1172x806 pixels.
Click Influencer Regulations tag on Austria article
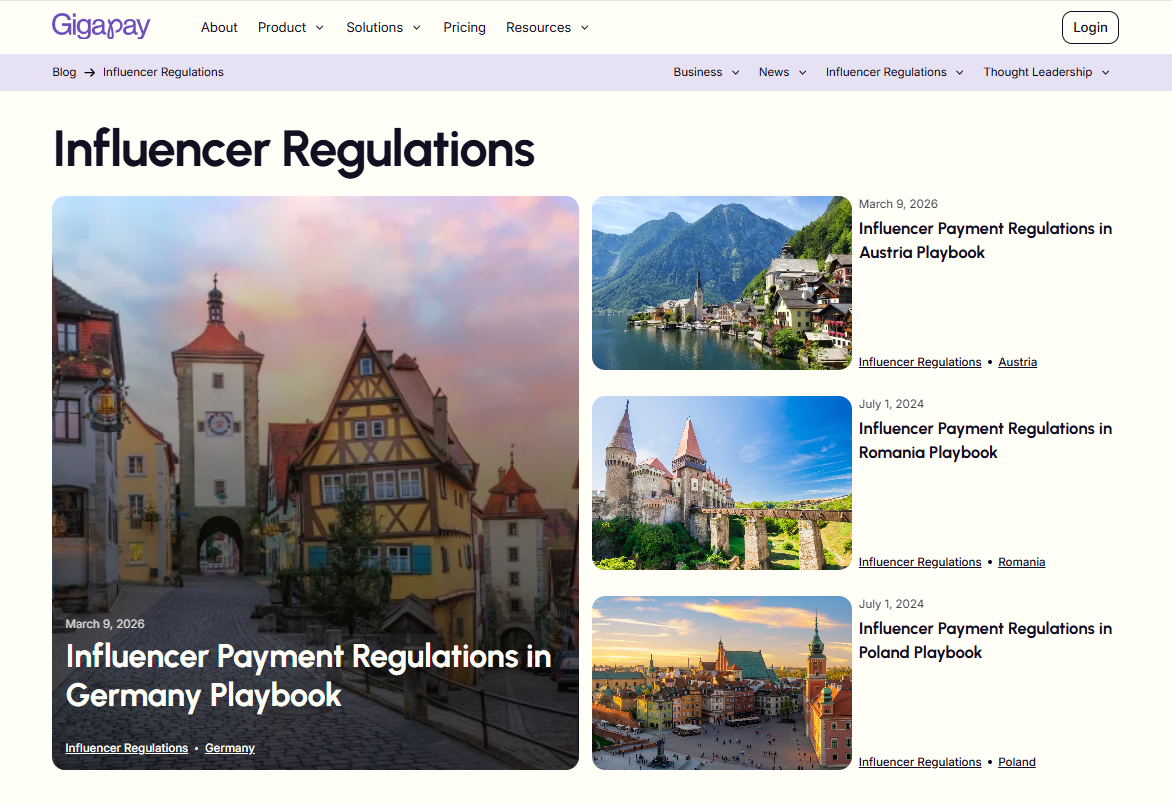[x=919, y=362]
